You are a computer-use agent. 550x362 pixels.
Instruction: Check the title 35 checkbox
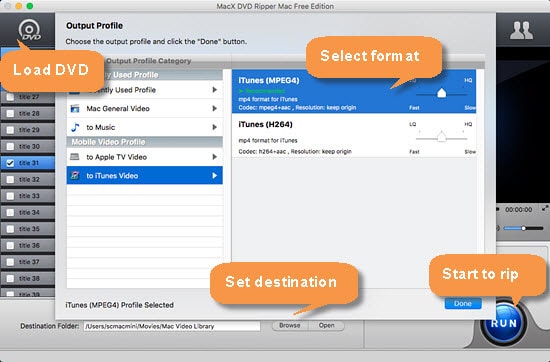(x=10, y=229)
